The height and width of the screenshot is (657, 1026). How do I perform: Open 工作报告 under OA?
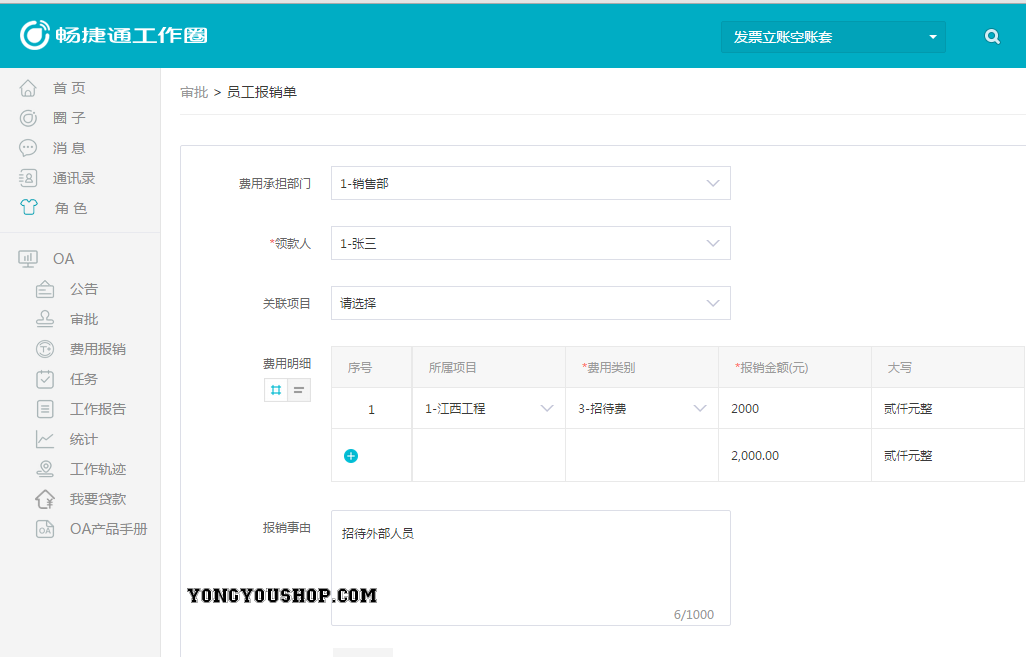[97, 409]
